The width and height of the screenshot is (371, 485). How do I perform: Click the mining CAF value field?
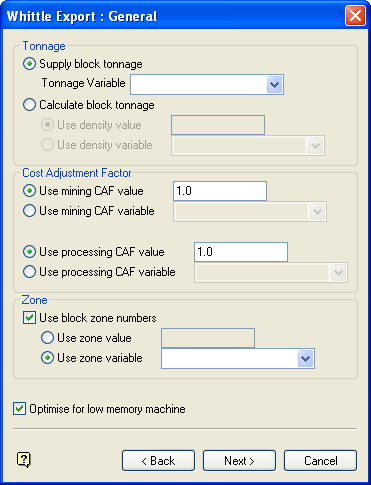tap(220, 191)
